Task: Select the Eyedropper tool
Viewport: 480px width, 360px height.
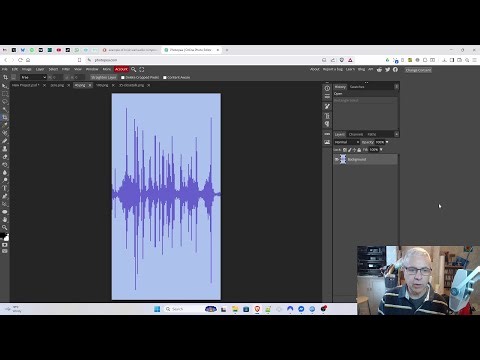Action: pyautogui.click(x=5, y=125)
